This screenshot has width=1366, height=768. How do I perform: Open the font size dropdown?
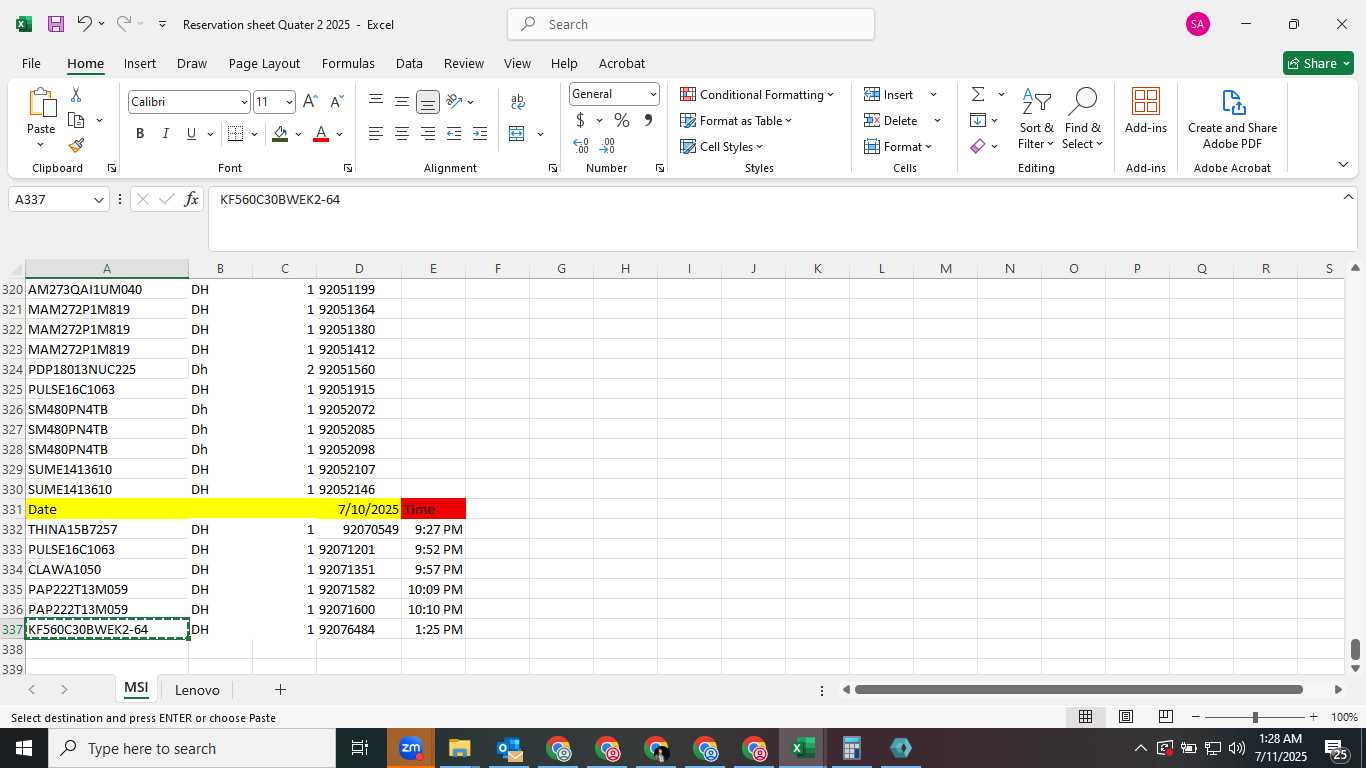click(289, 102)
